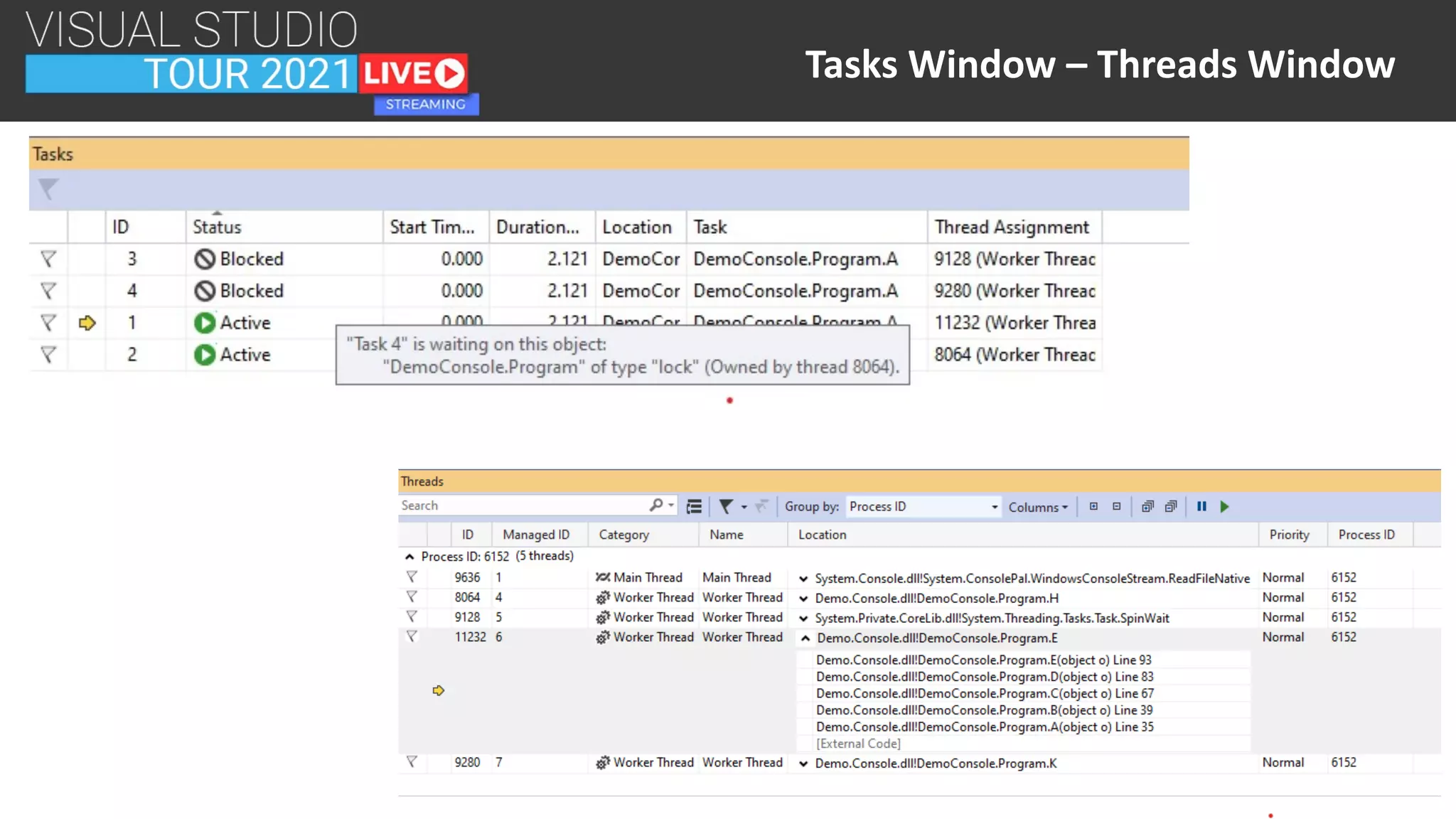Image resolution: width=1456 pixels, height=819 pixels.
Task: Select the [External Code] frame
Action: click(x=858, y=744)
